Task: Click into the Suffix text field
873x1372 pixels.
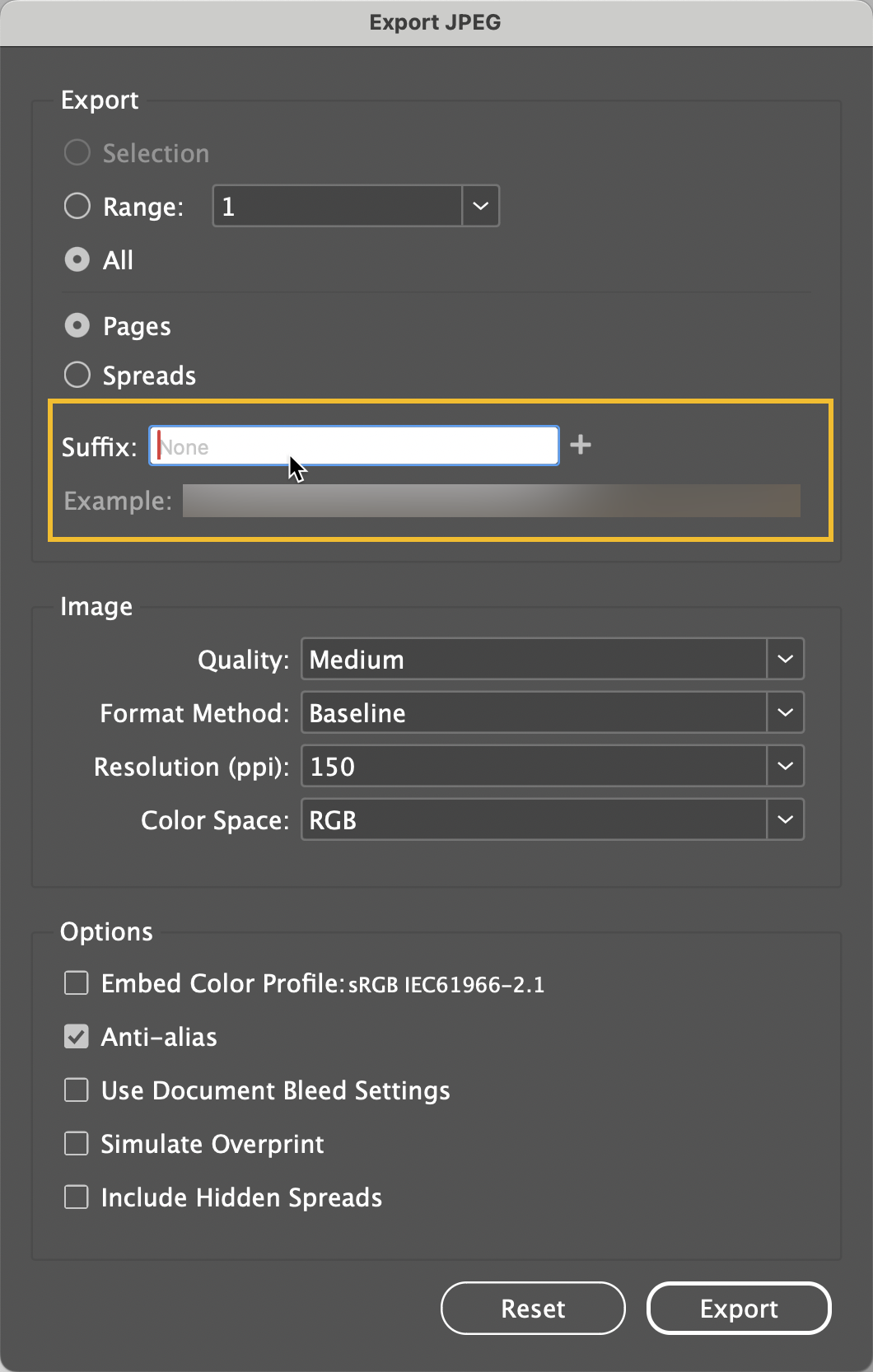Action: 354,446
